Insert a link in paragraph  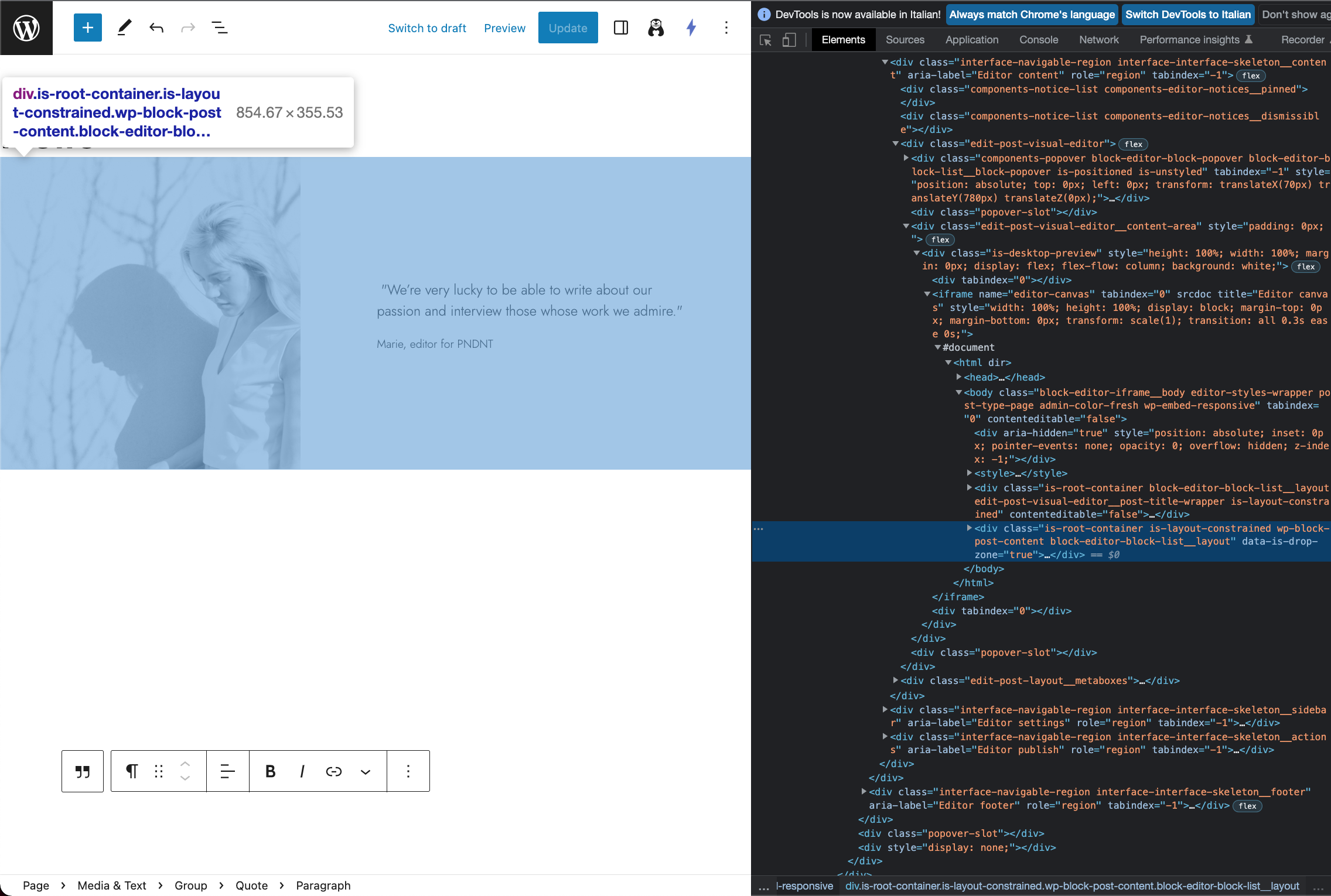point(334,771)
